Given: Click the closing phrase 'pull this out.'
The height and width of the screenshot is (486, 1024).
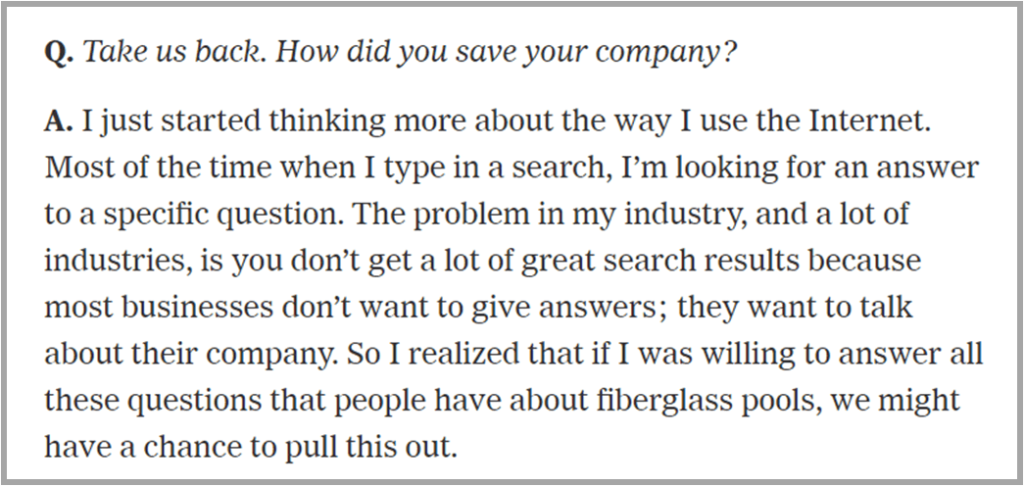Looking at the screenshot, I should 370,449.
